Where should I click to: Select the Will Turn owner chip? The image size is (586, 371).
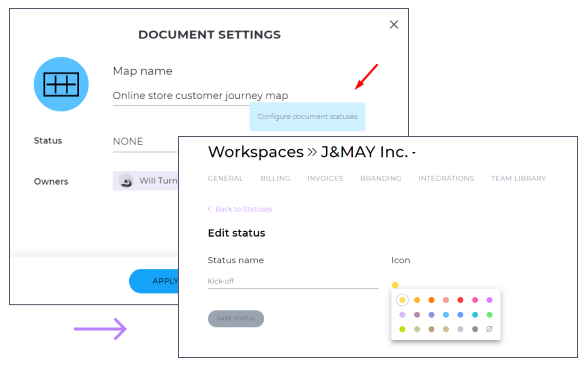tap(146, 181)
